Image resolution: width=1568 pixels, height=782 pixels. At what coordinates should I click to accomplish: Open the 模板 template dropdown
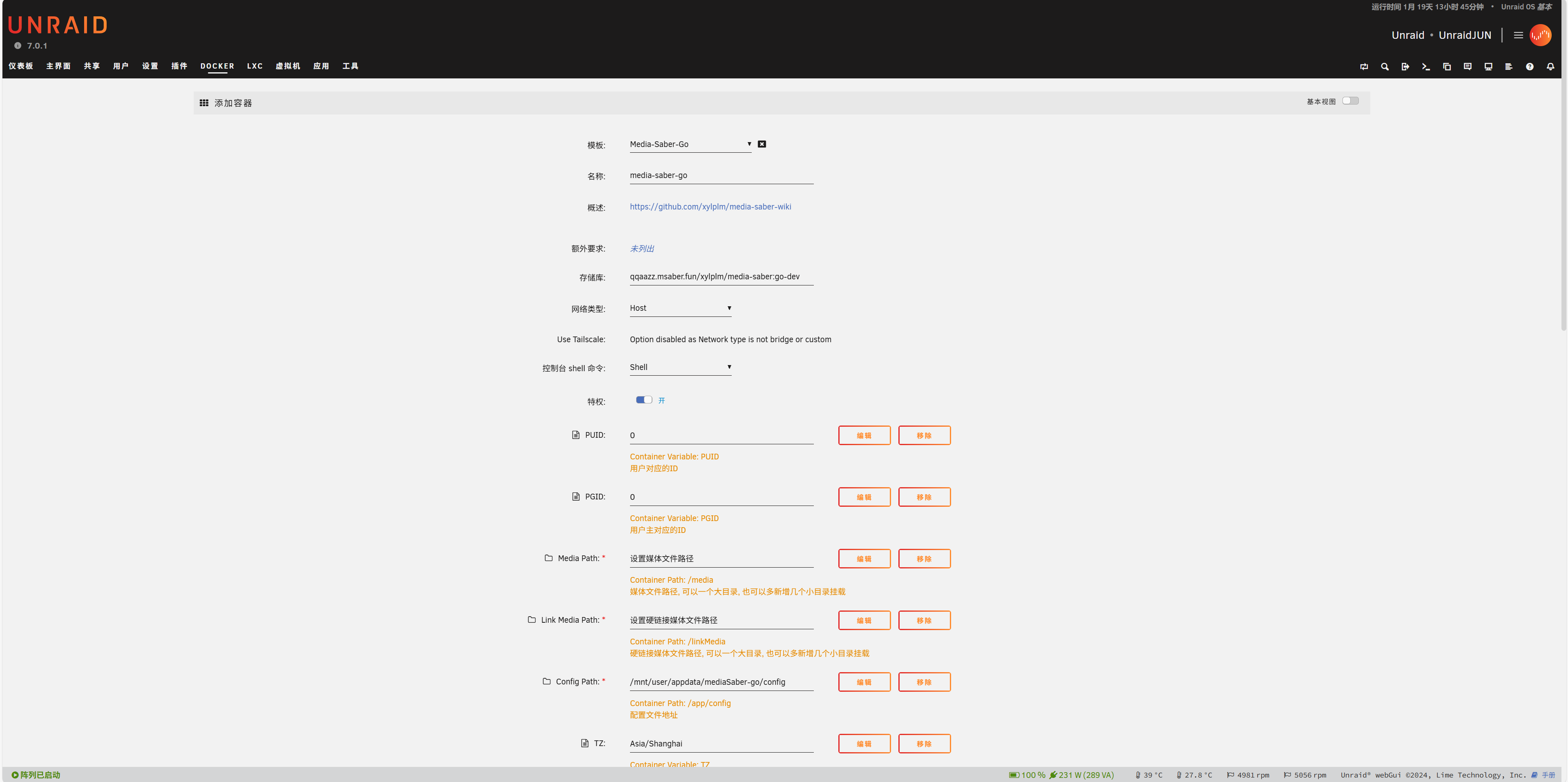(690, 144)
